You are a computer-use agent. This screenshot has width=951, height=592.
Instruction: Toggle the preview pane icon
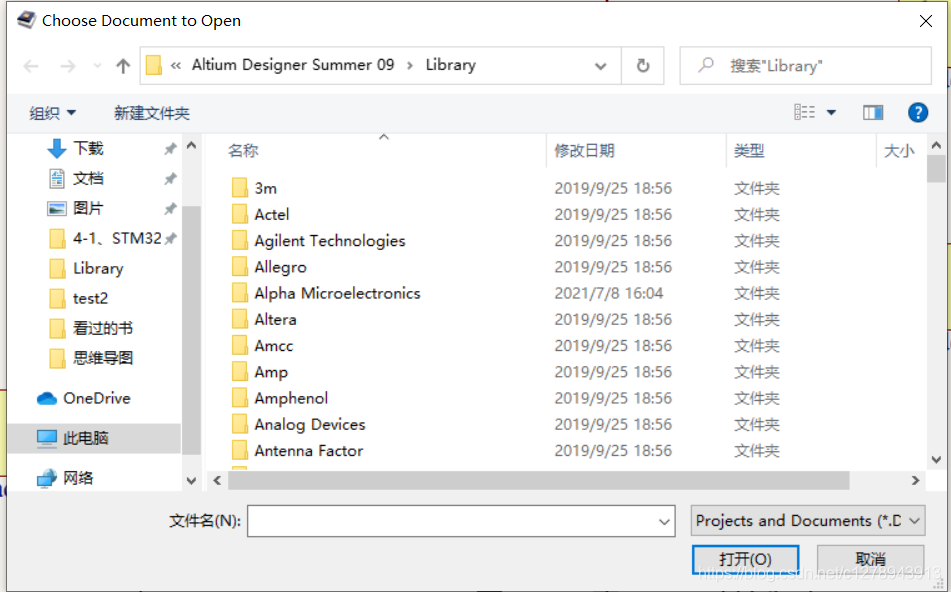873,113
